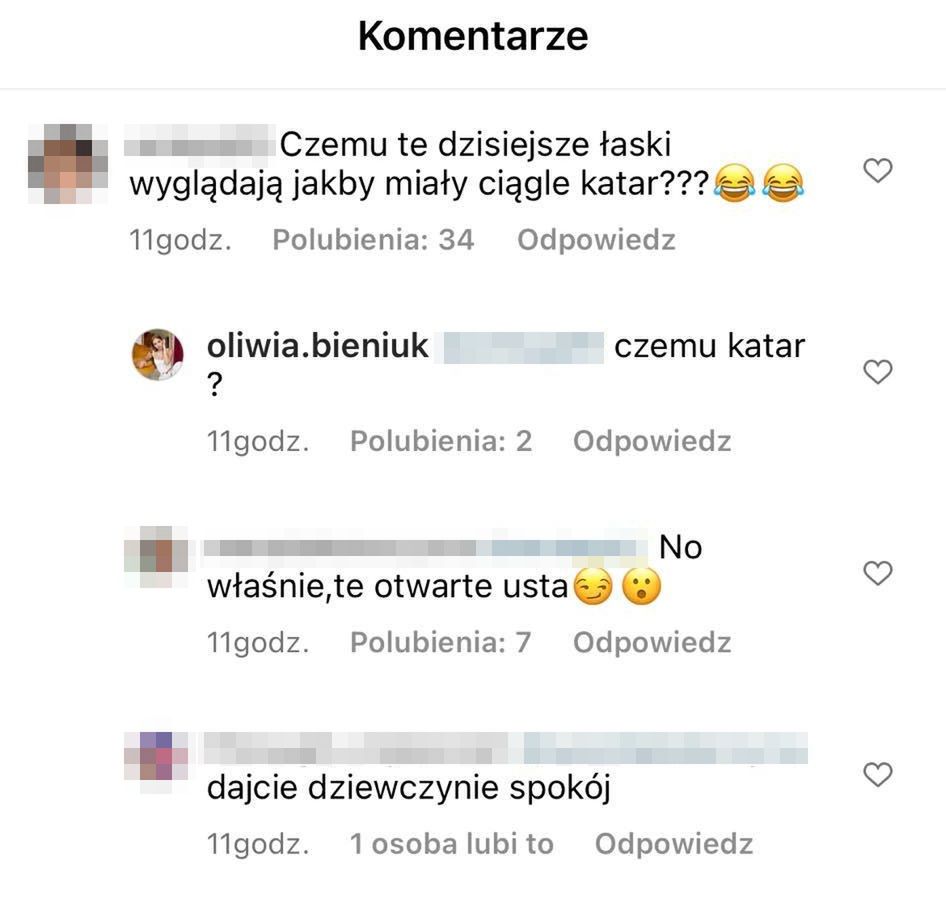View who liked: Polubienia: 34
Screen dimensions: 946x904
click(x=373, y=240)
